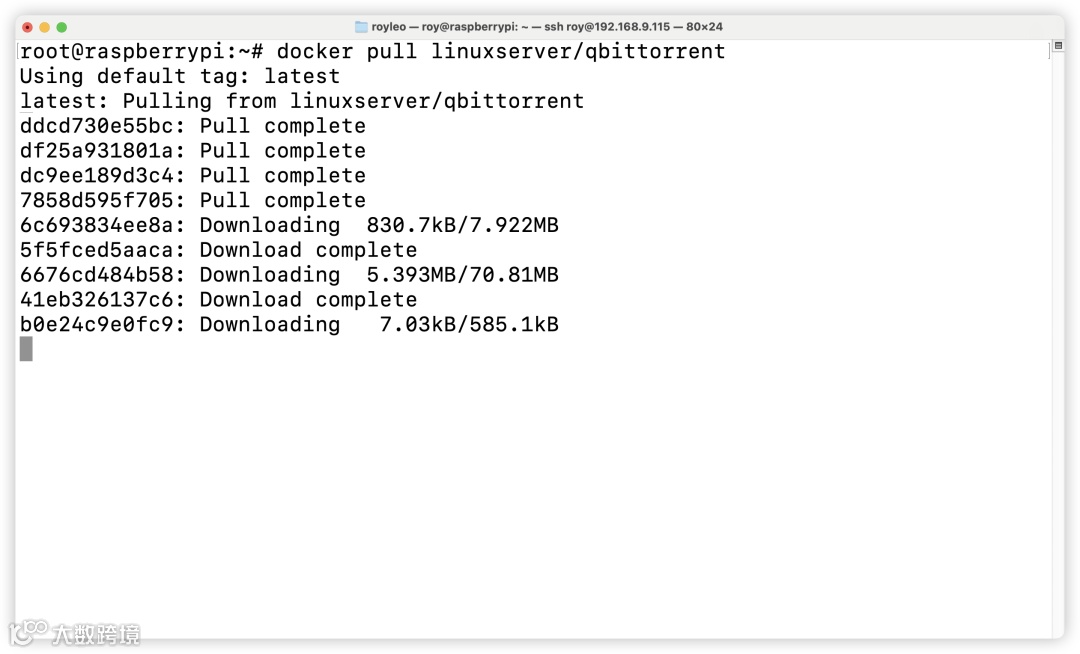Click the layer ID 5f5fced5aaca

click(x=96, y=250)
